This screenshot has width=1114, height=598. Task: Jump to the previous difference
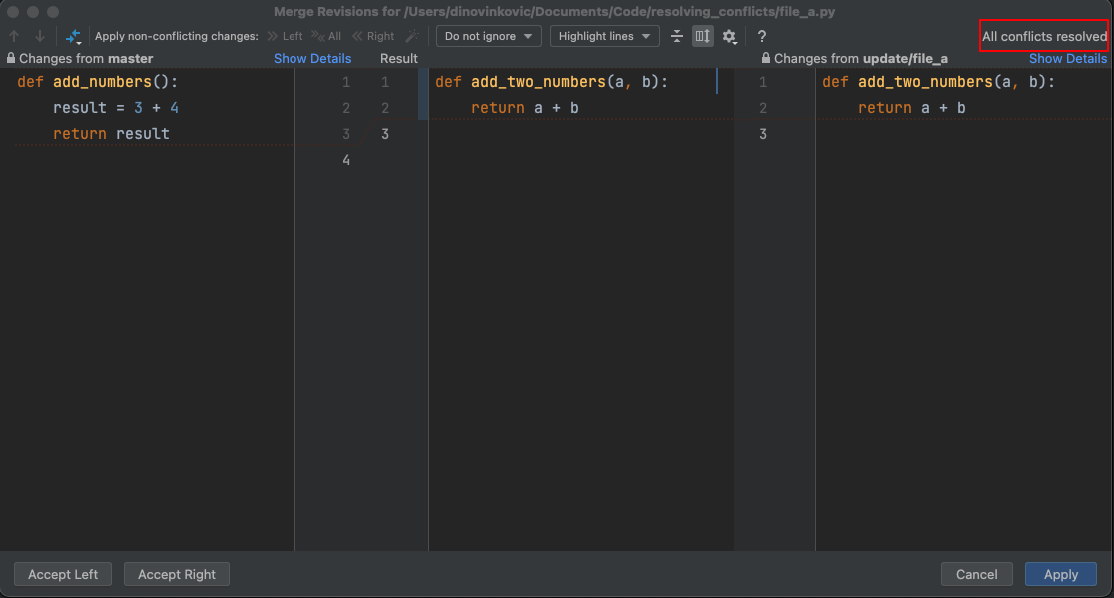(15, 35)
